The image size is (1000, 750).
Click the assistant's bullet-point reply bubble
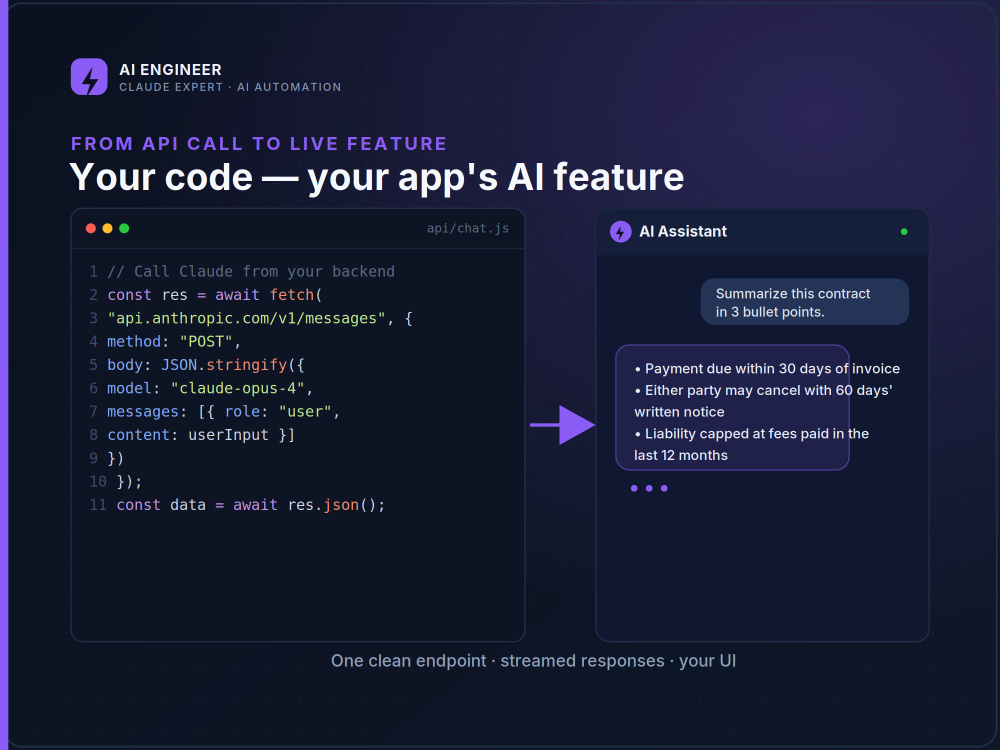click(x=732, y=408)
